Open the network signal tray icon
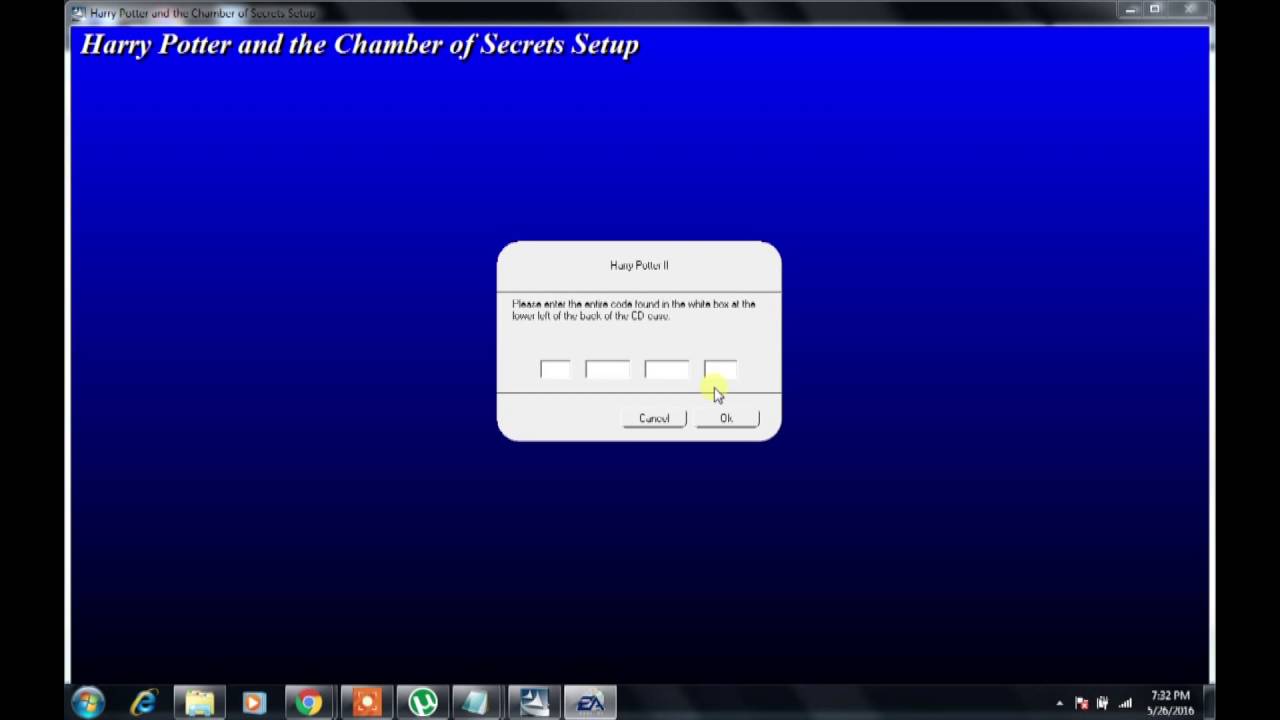Screen dimensions: 1280x720 [1126, 703]
